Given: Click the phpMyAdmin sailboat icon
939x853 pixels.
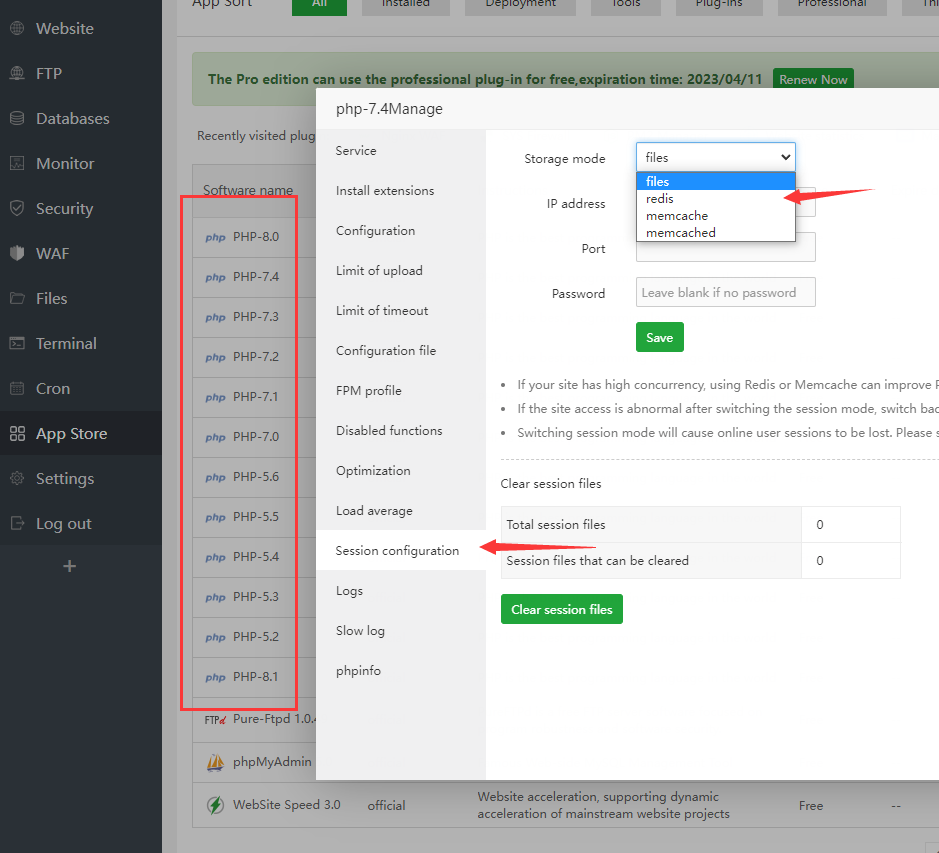Looking at the screenshot, I should [215, 762].
